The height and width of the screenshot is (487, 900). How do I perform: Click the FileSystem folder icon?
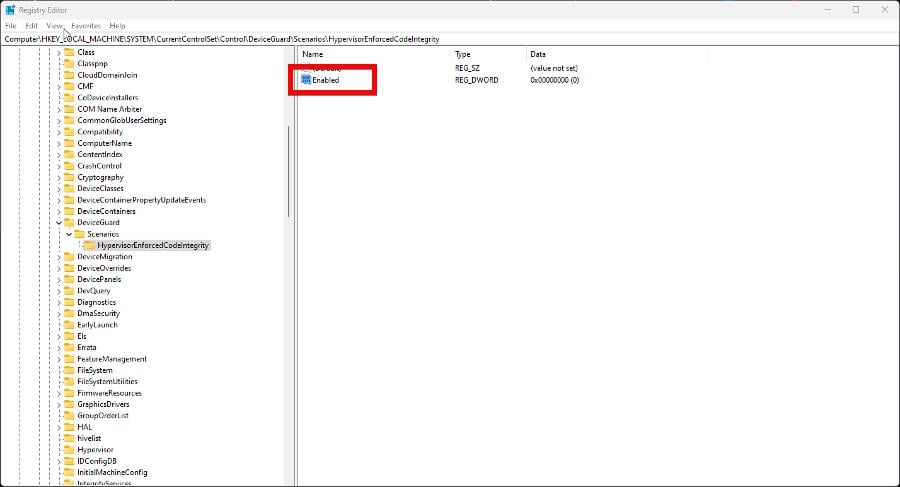69,370
